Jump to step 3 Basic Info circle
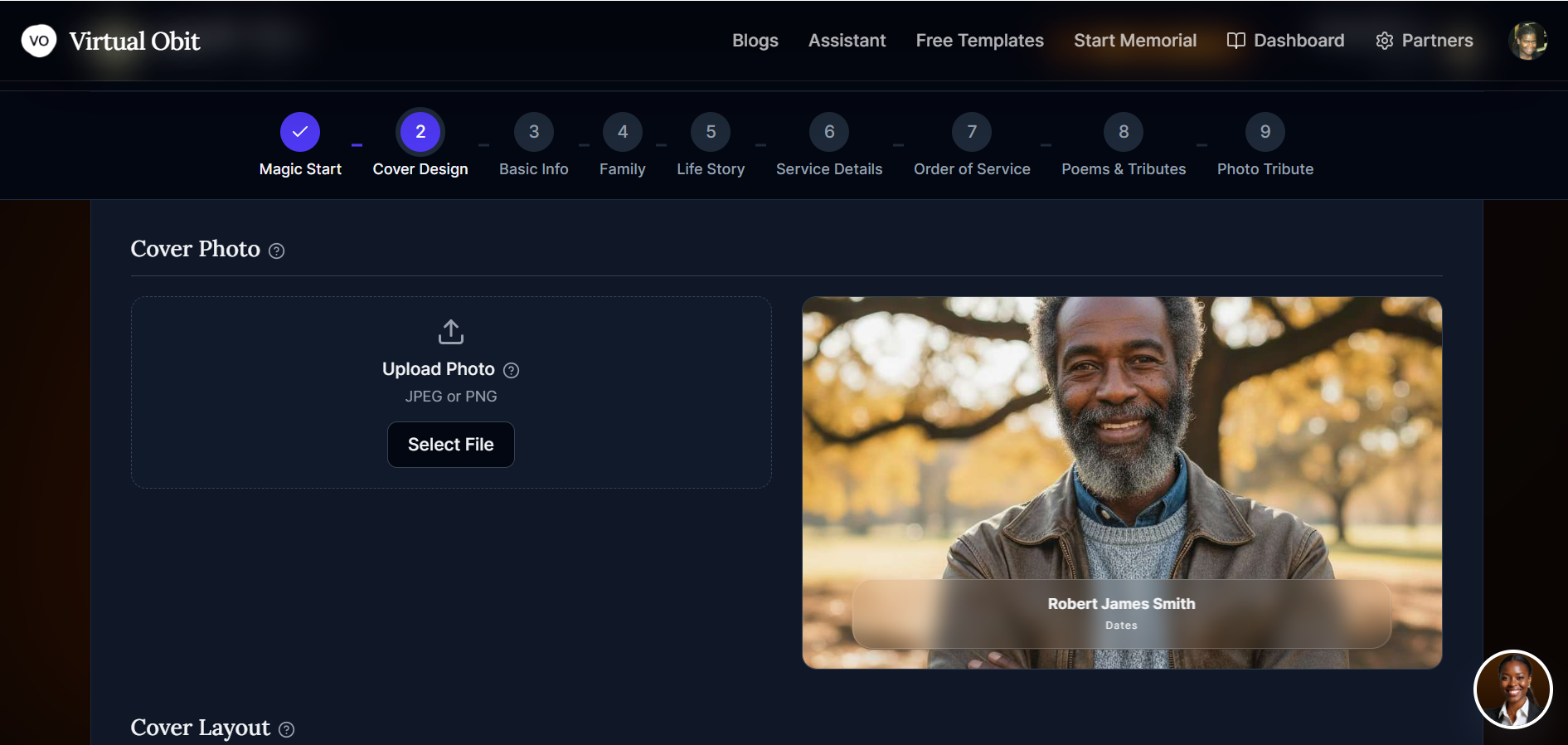The height and width of the screenshot is (745, 1568). [x=534, y=132]
